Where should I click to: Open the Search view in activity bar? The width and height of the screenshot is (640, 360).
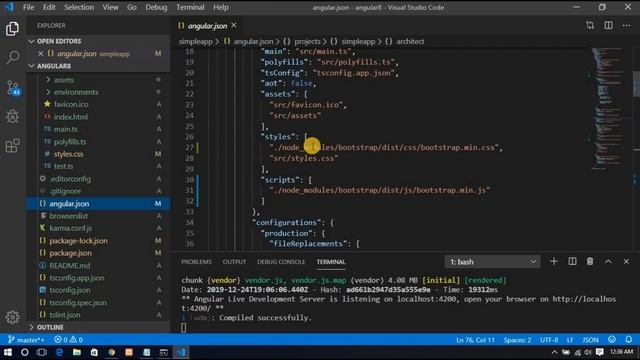point(12,58)
